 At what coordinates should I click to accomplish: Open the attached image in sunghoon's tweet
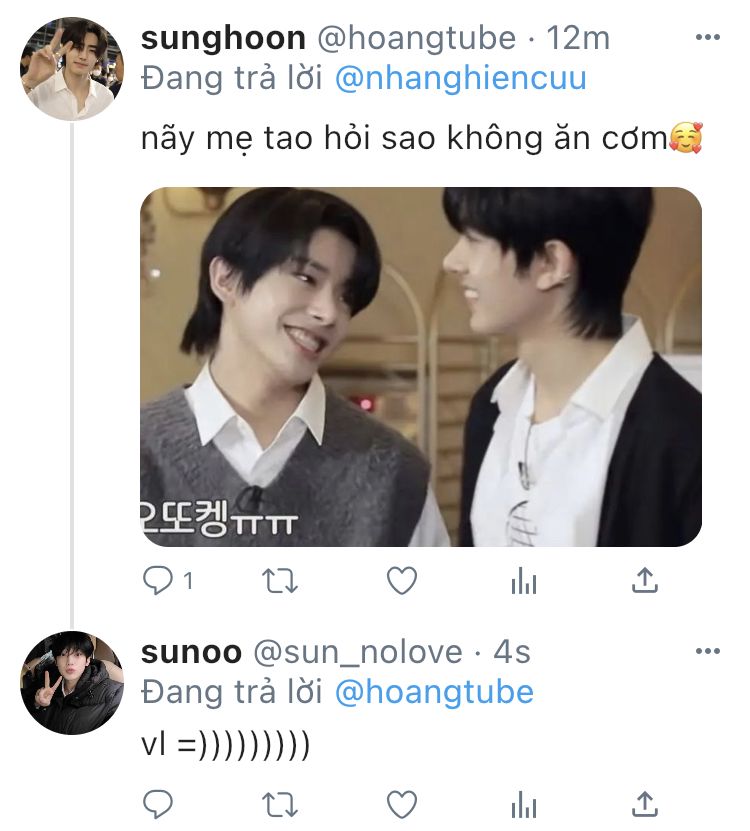(x=420, y=367)
